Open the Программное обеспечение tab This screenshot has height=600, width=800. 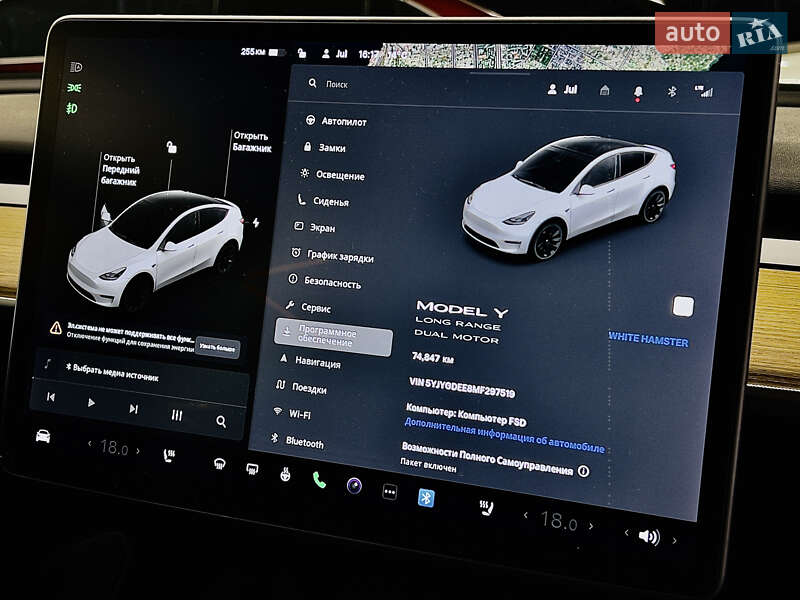coord(330,333)
